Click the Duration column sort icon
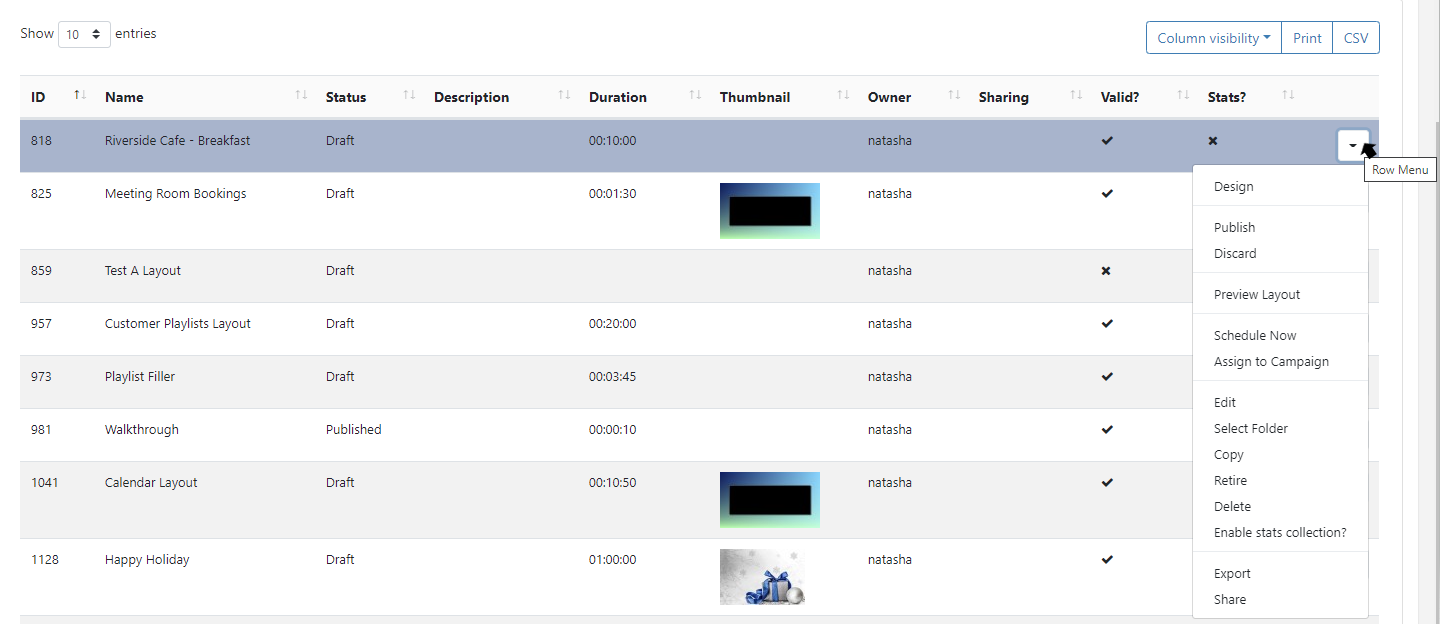 pyautogui.click(x=695, y=96)
